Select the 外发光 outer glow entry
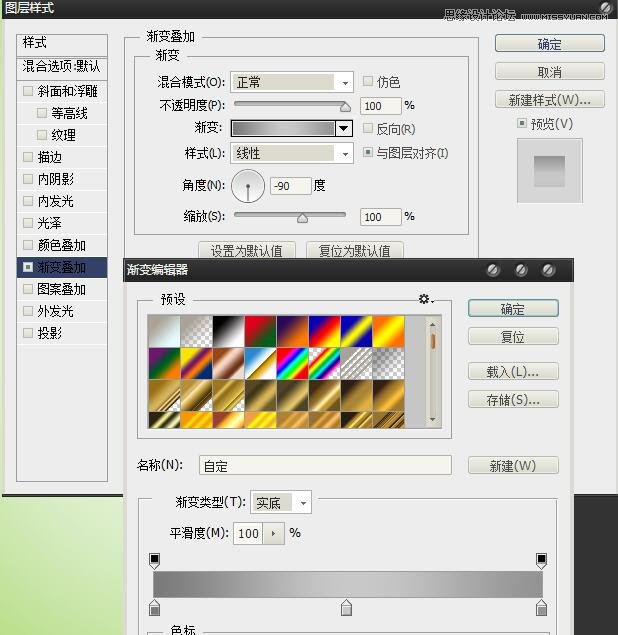 62,311
